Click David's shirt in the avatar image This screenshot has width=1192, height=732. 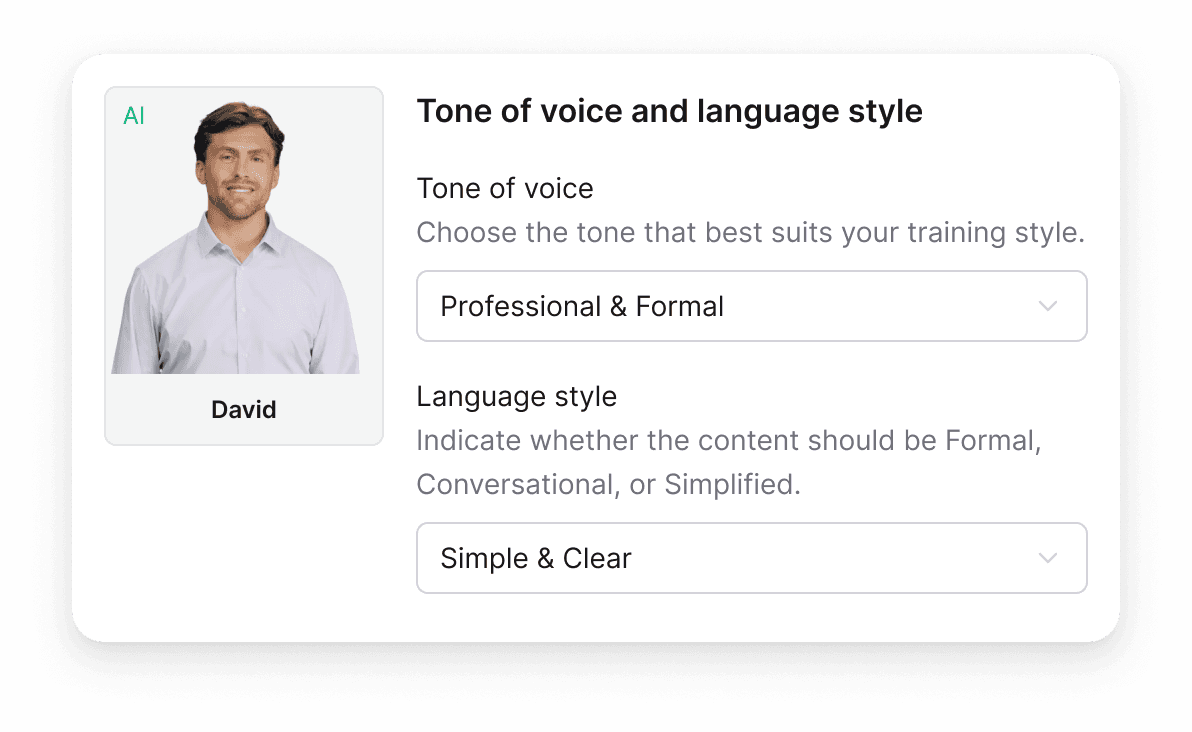click(237, 304)
